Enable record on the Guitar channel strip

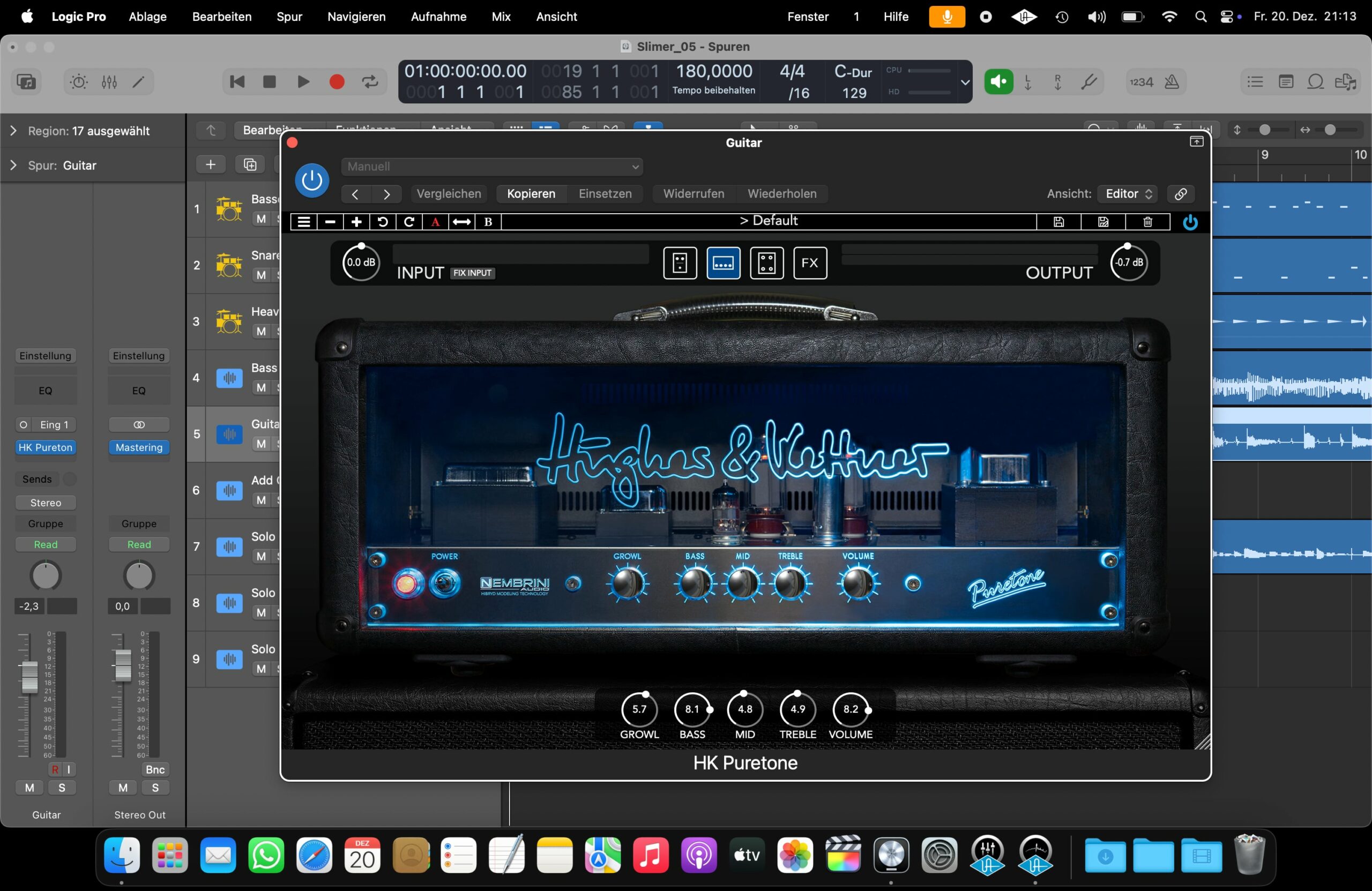coord(55,769)
